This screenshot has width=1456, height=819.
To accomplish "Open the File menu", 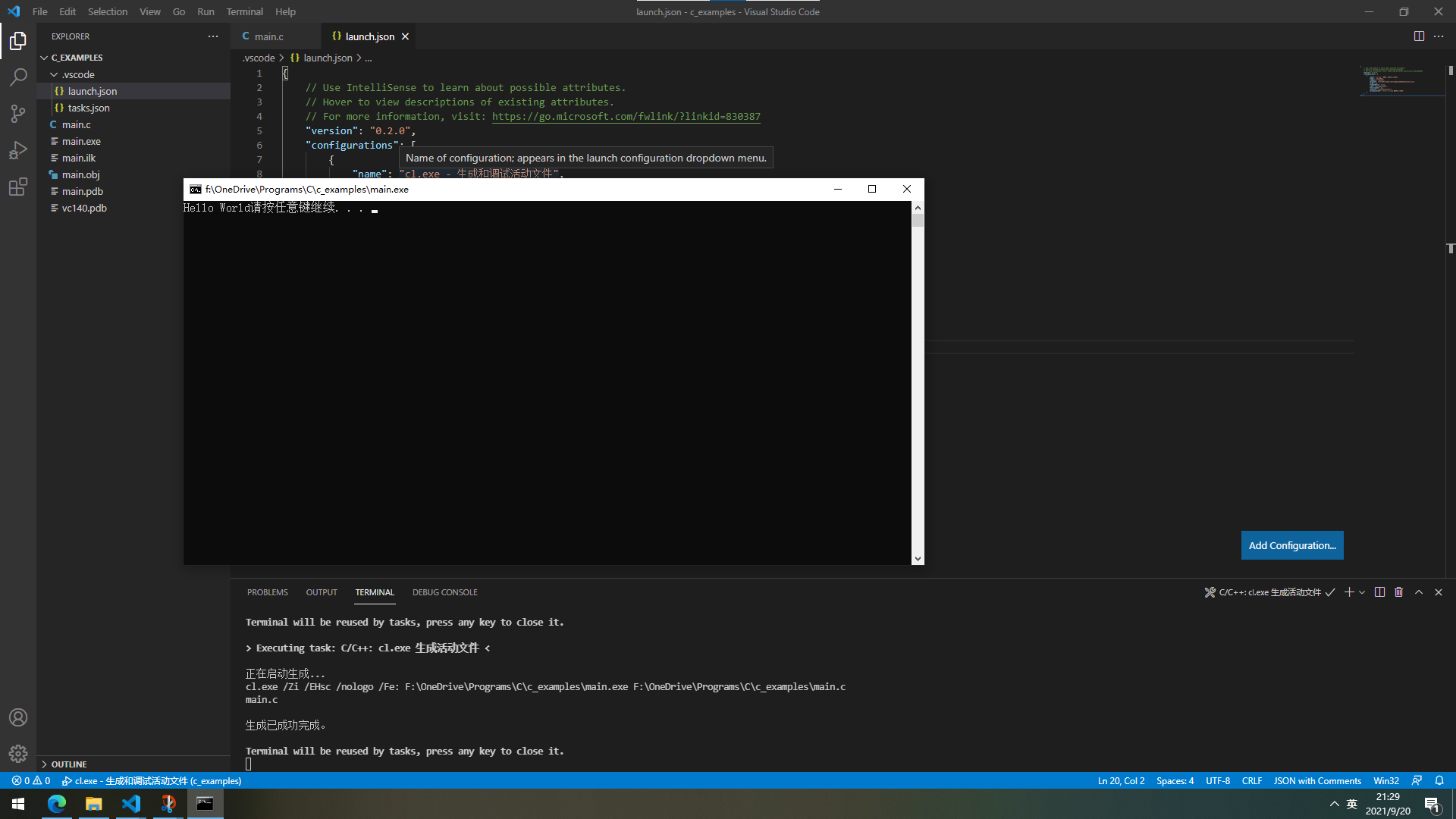I will point(40,11).
